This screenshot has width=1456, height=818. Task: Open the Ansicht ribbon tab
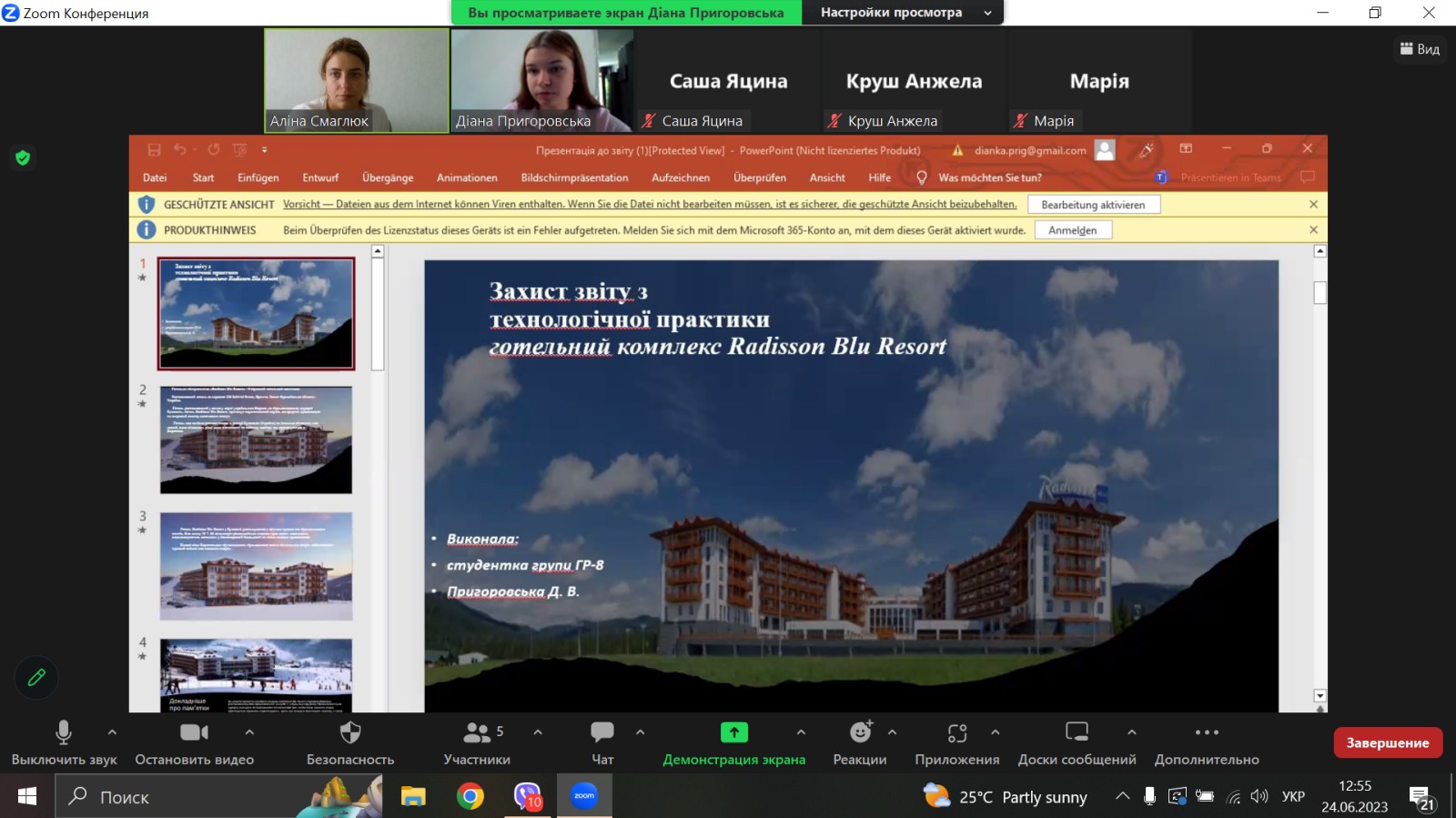pyautogui.click(x=827, y=177)
